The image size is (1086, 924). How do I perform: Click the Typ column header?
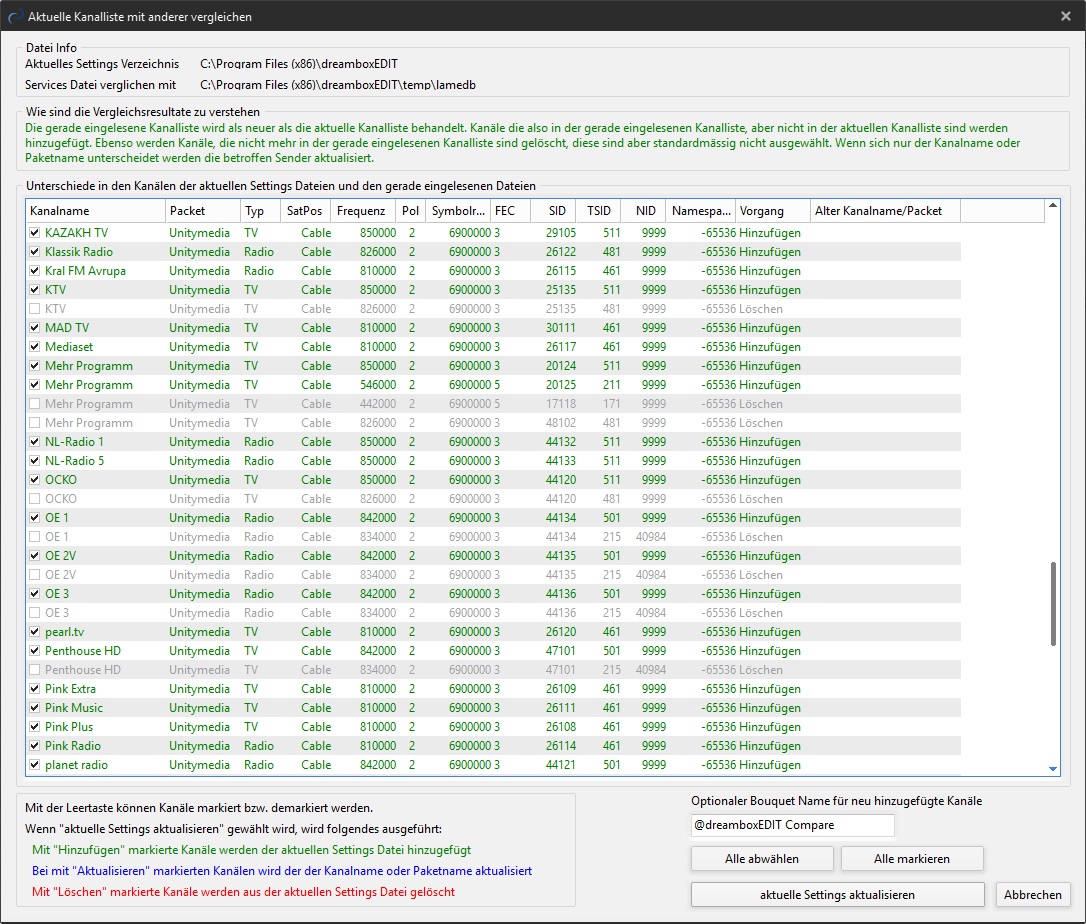[258, 211]
